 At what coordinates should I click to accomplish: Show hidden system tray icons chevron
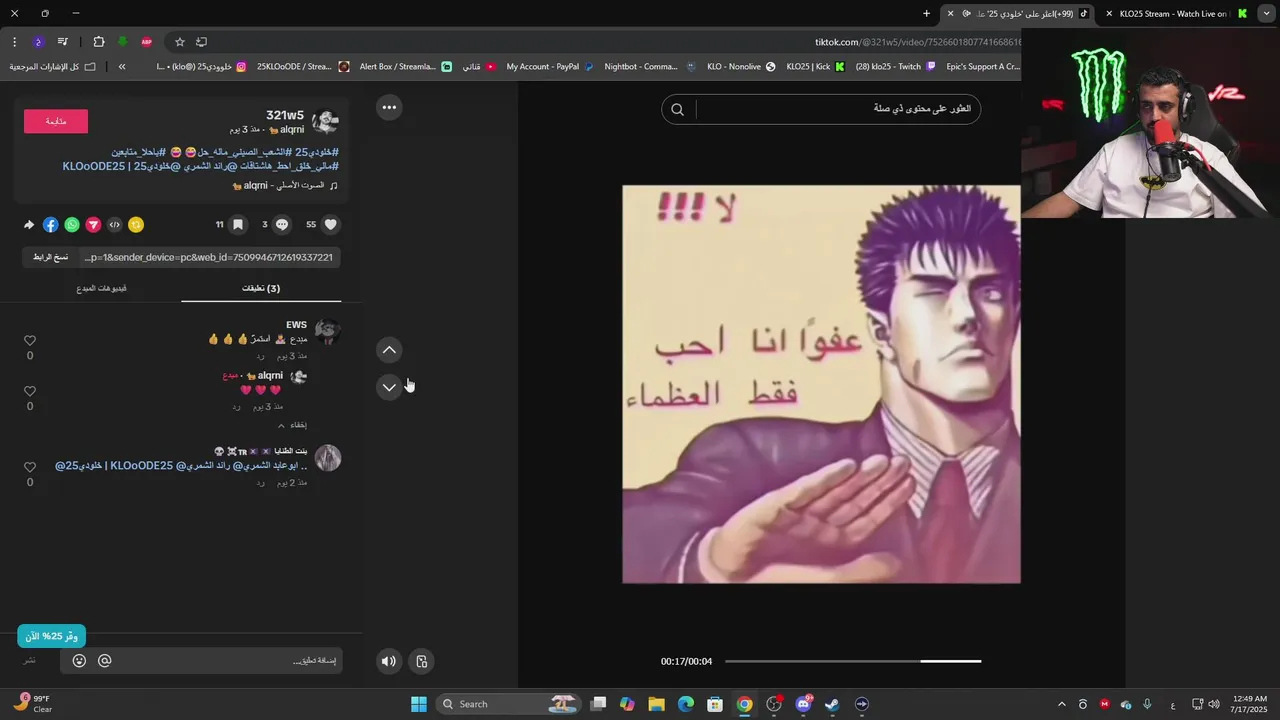click(x=1062, y=704)
